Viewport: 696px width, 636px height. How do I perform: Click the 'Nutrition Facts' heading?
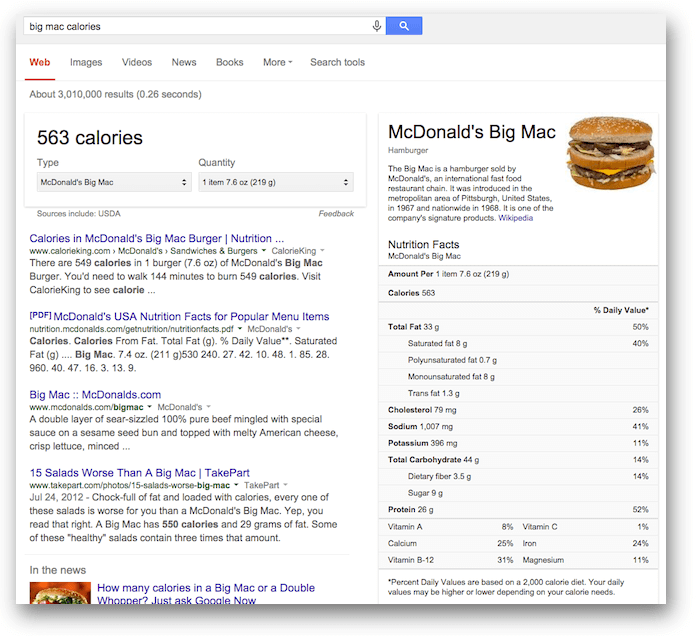tap(423, 245)
